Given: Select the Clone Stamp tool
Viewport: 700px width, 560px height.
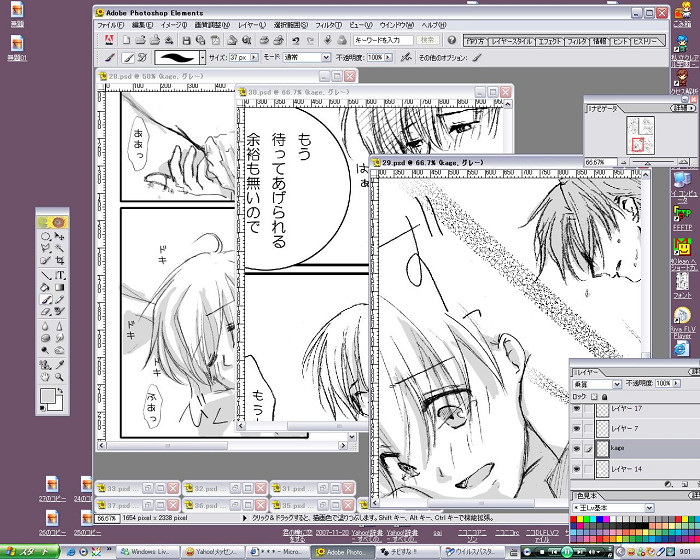Looking at the screenshot, I should [46, 365].
